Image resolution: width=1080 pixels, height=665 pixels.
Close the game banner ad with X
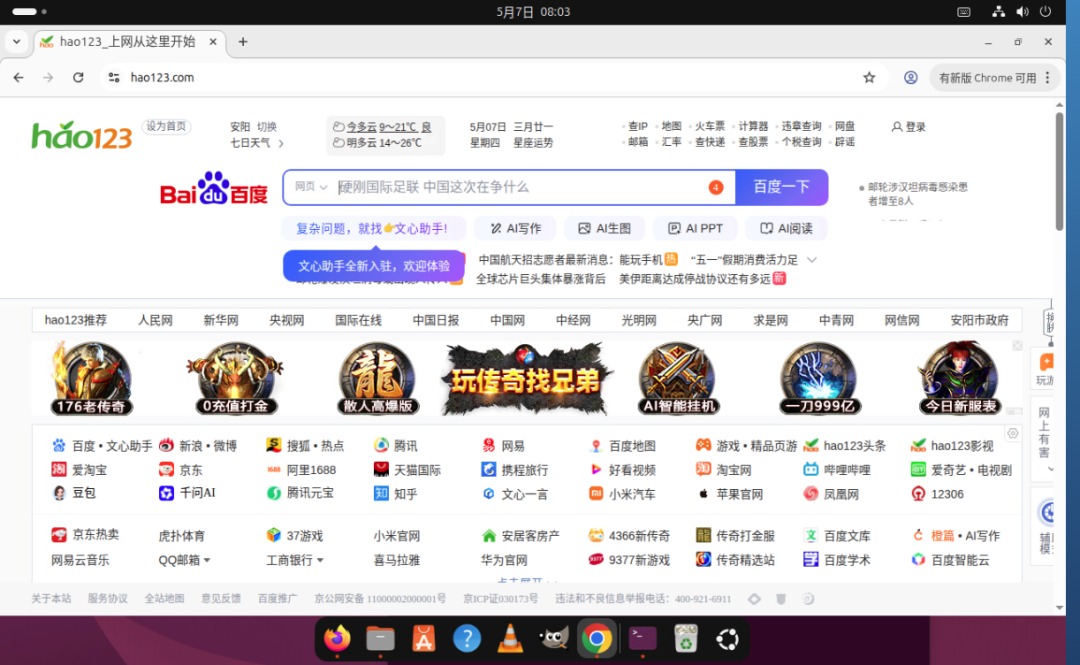(1017, 346)
